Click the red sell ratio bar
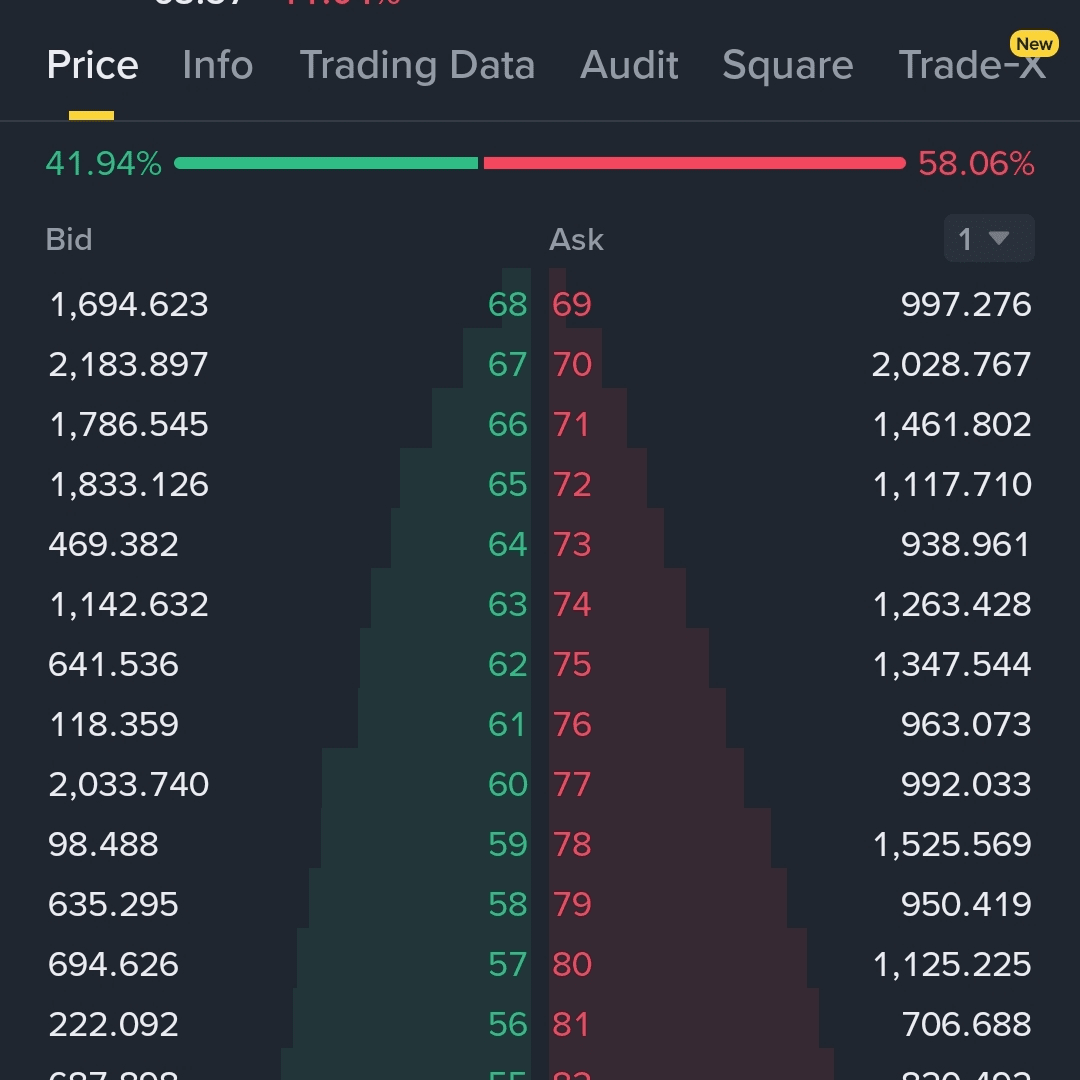Viewport: 1080px width, 1080px height. [694, 163]
